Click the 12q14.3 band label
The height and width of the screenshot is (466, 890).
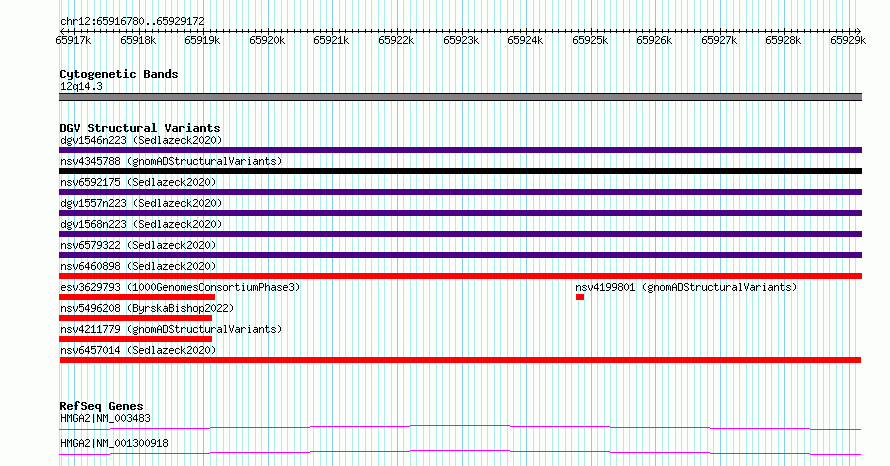click(81, 86)
